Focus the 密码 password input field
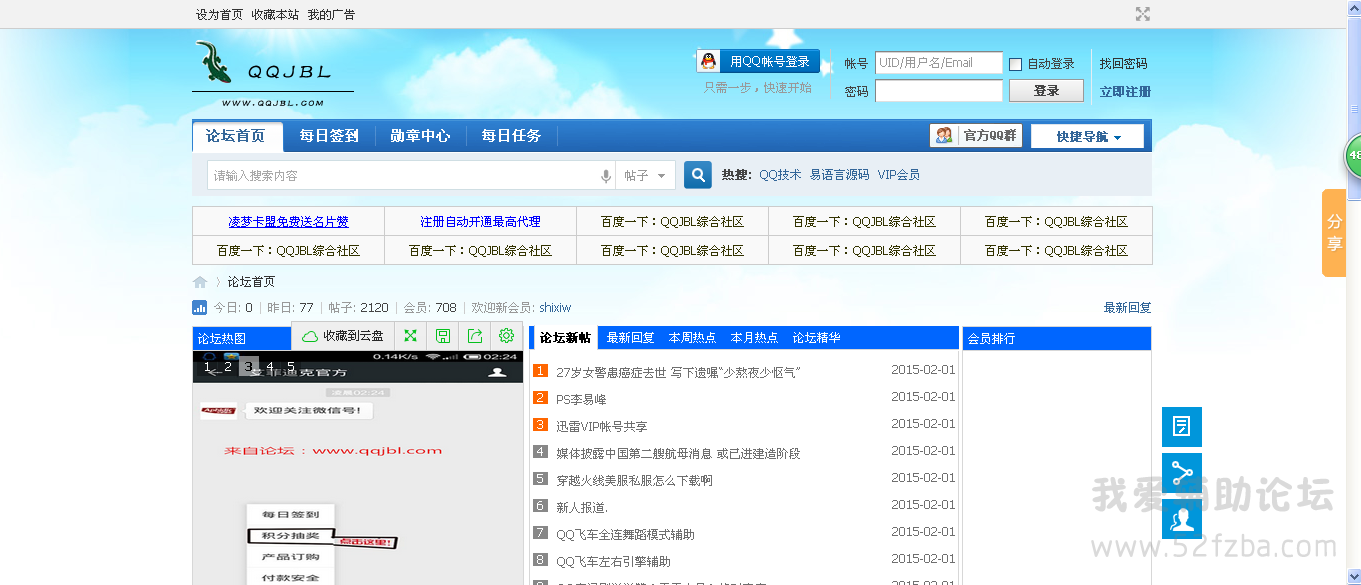The image size is (1361, 585). tap(939, 91)
